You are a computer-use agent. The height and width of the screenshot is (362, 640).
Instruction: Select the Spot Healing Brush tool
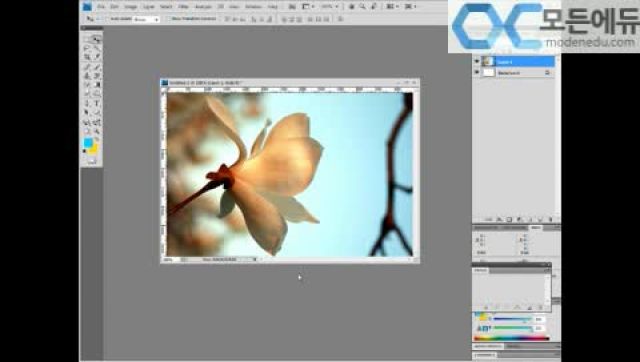tap(87, 67)
